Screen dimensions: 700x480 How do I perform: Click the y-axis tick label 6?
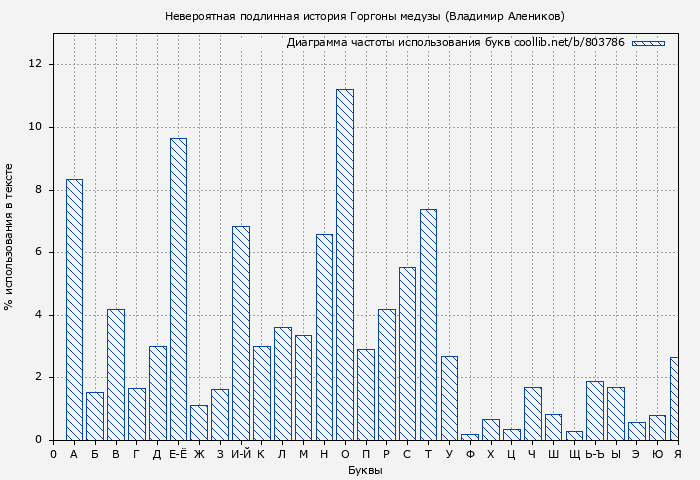click(x=39, y=252)
